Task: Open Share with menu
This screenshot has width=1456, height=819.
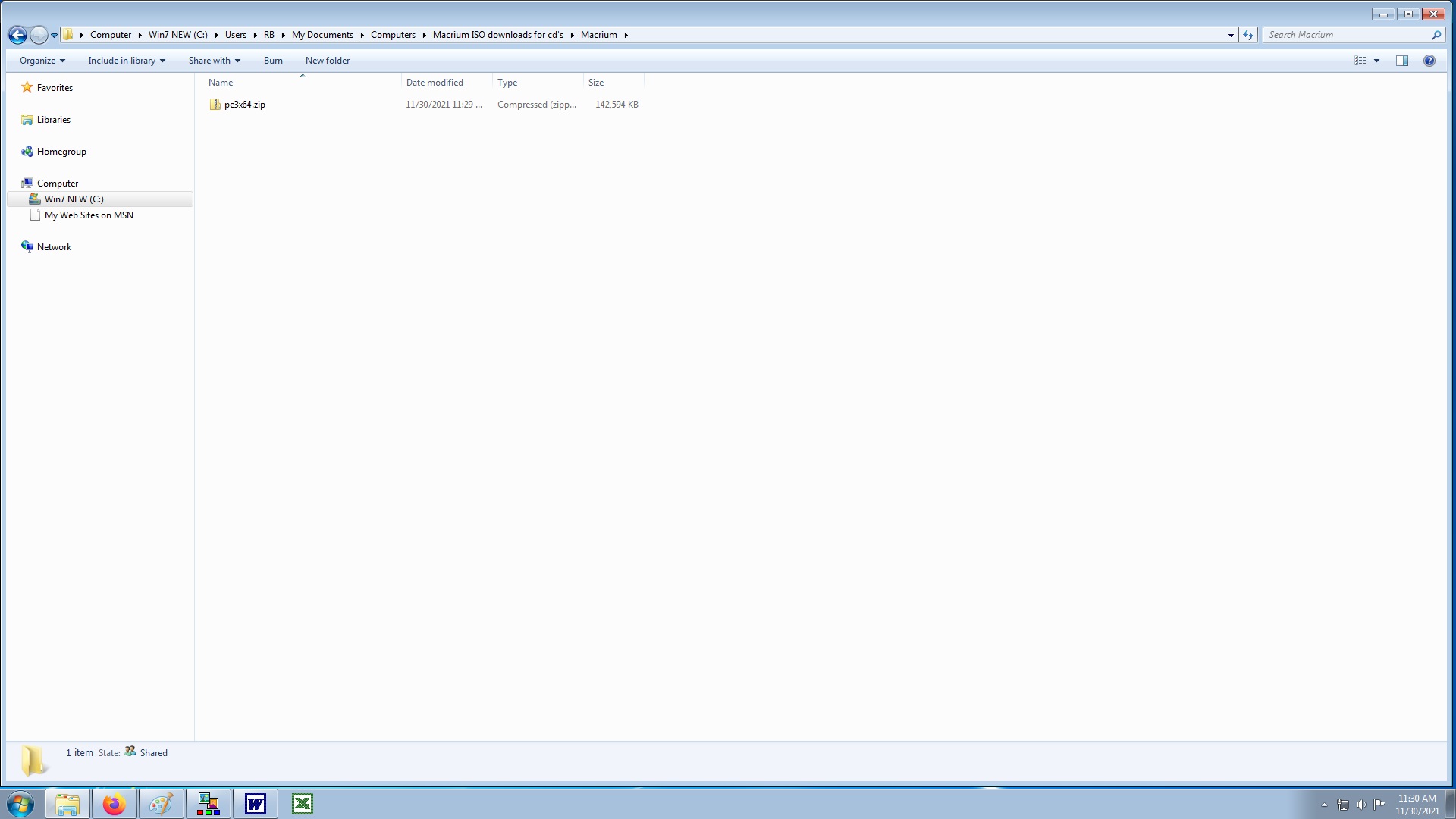Action: tap(214, 61)
